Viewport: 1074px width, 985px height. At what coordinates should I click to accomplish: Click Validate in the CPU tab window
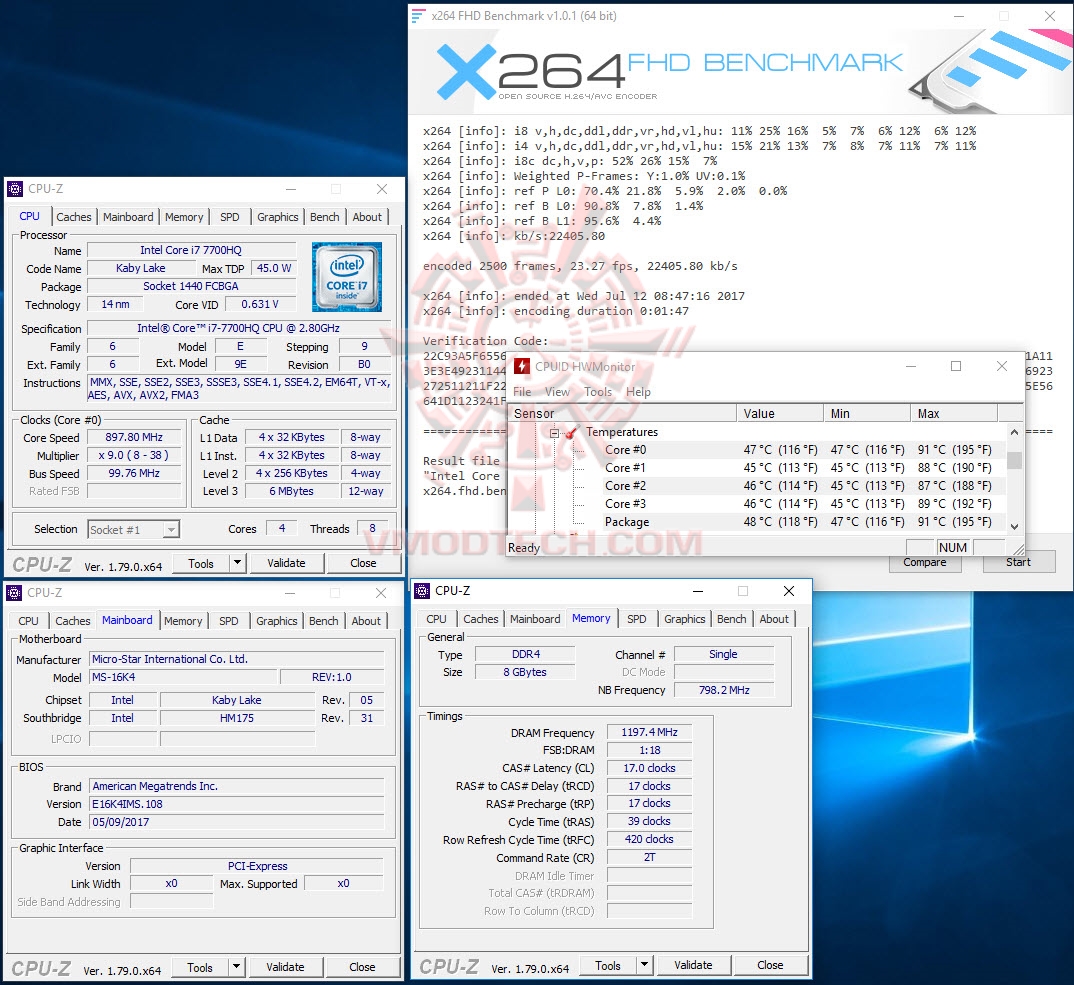click(286, 564)
